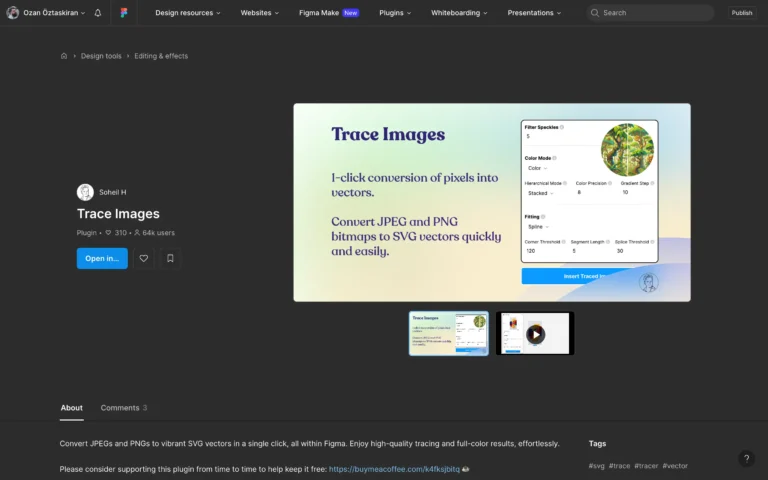Click the #vector tag
The width and height of the screenshot is (768, 480).
[675, 466]
